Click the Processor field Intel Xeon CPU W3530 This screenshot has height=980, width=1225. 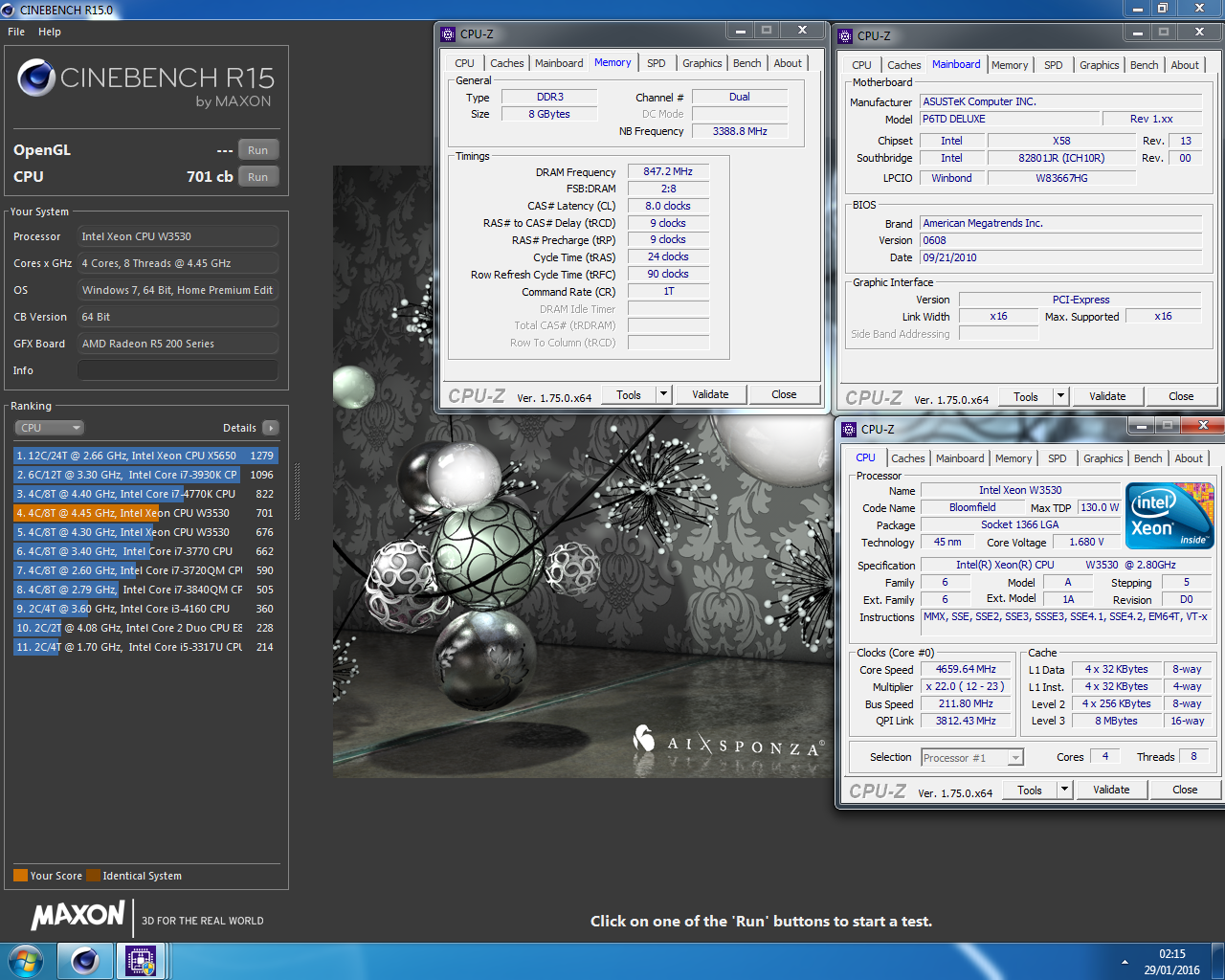click(178, 236)
